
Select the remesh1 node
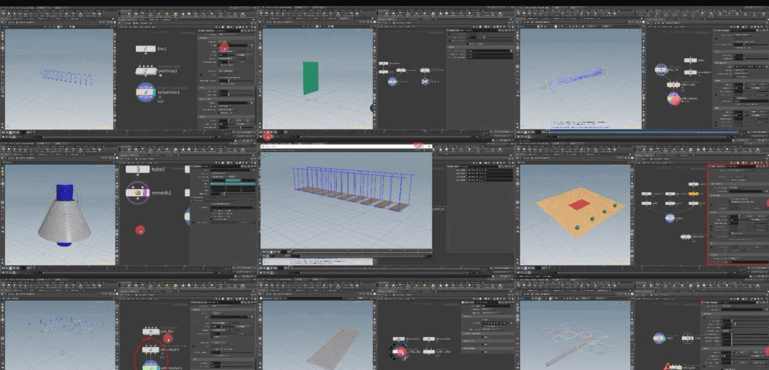pos(138,193)
